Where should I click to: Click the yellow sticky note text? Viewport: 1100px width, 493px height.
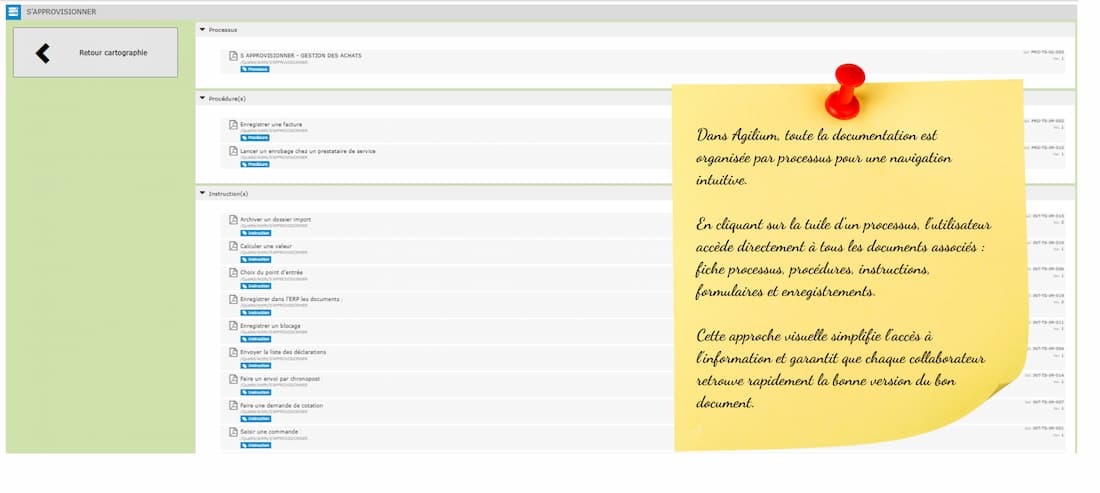[840, 270]
